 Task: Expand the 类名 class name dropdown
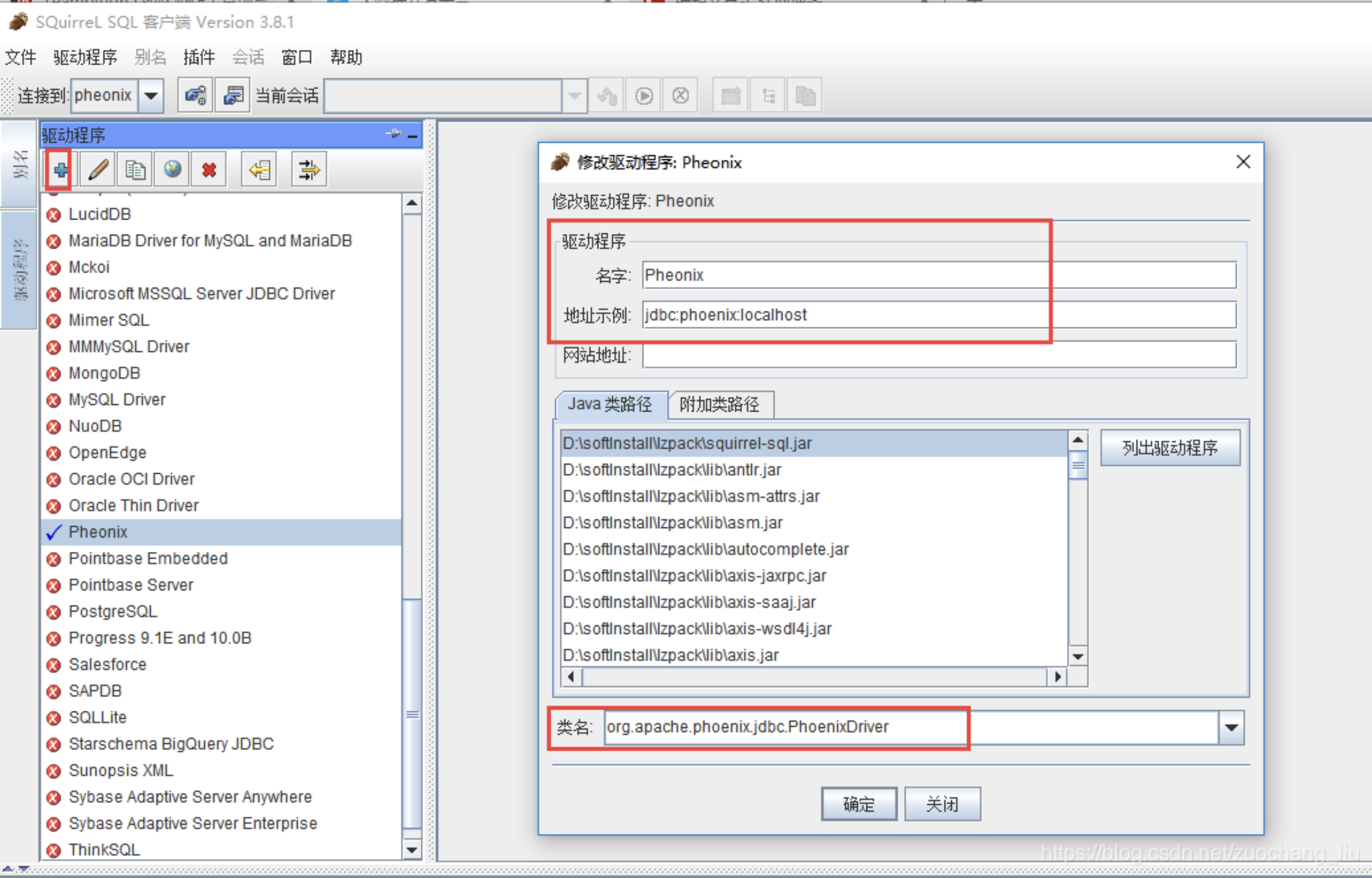pos(1231,727)
